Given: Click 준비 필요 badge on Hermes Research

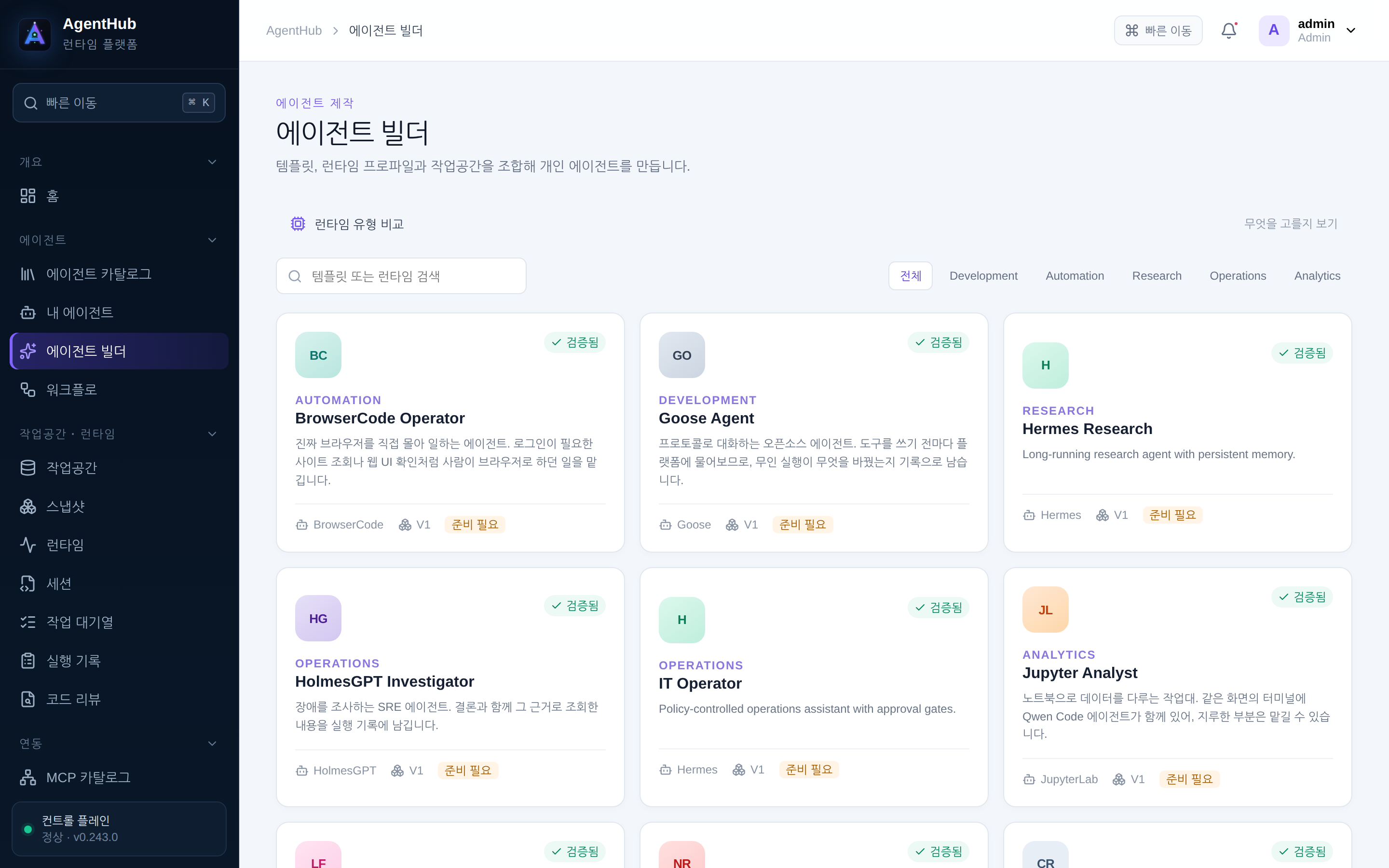Looking at the screenshot, I should click(x=1172, y=515).
